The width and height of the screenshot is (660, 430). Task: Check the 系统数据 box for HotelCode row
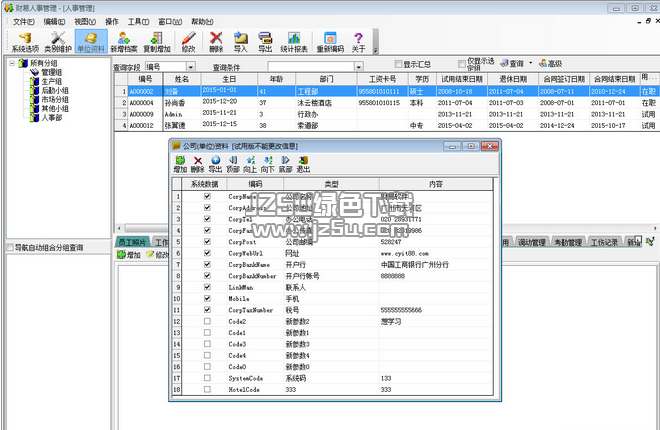coord(207,389)
